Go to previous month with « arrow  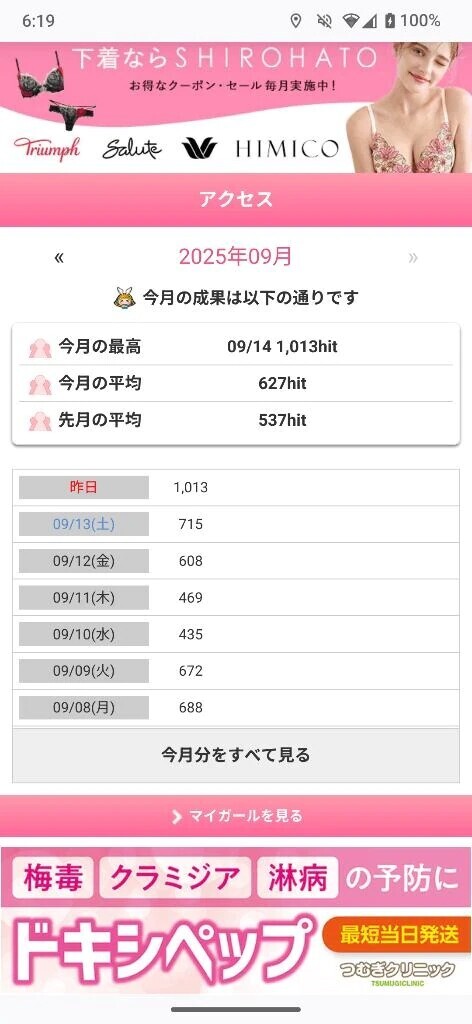coord(59,257)
